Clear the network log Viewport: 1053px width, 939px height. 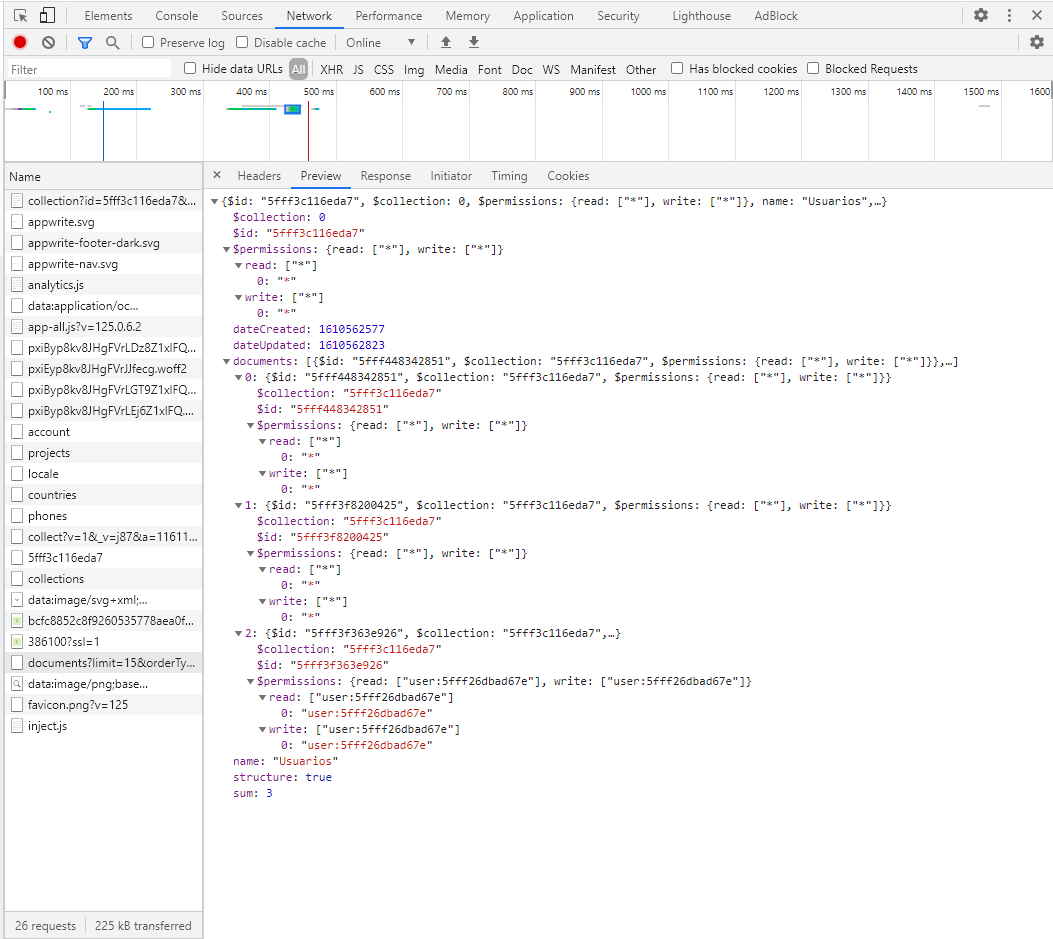click(x=47, y=42)
